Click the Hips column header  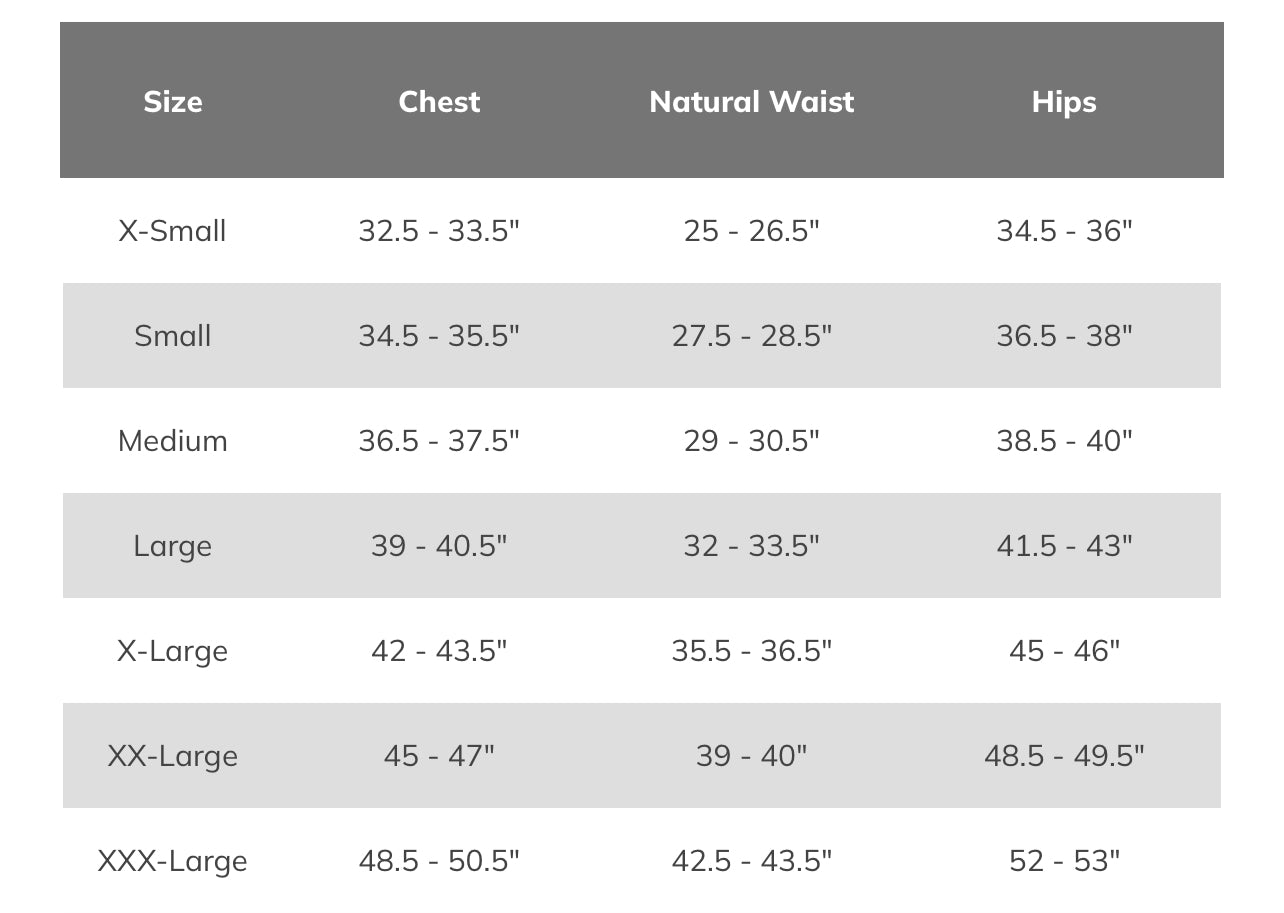click(1064, 102)
